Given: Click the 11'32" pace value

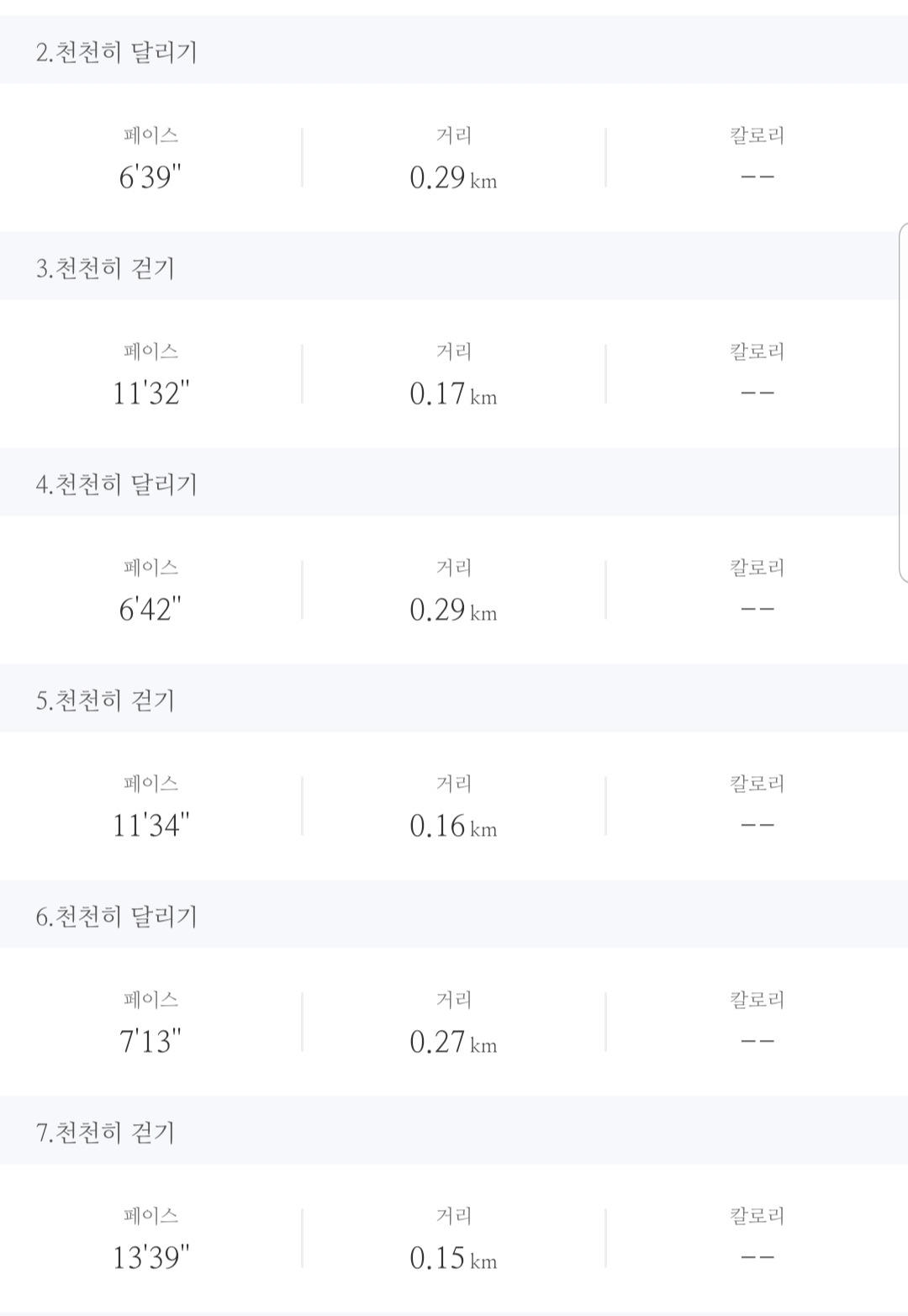Looking at the screenshot, I should pos(151,394).
